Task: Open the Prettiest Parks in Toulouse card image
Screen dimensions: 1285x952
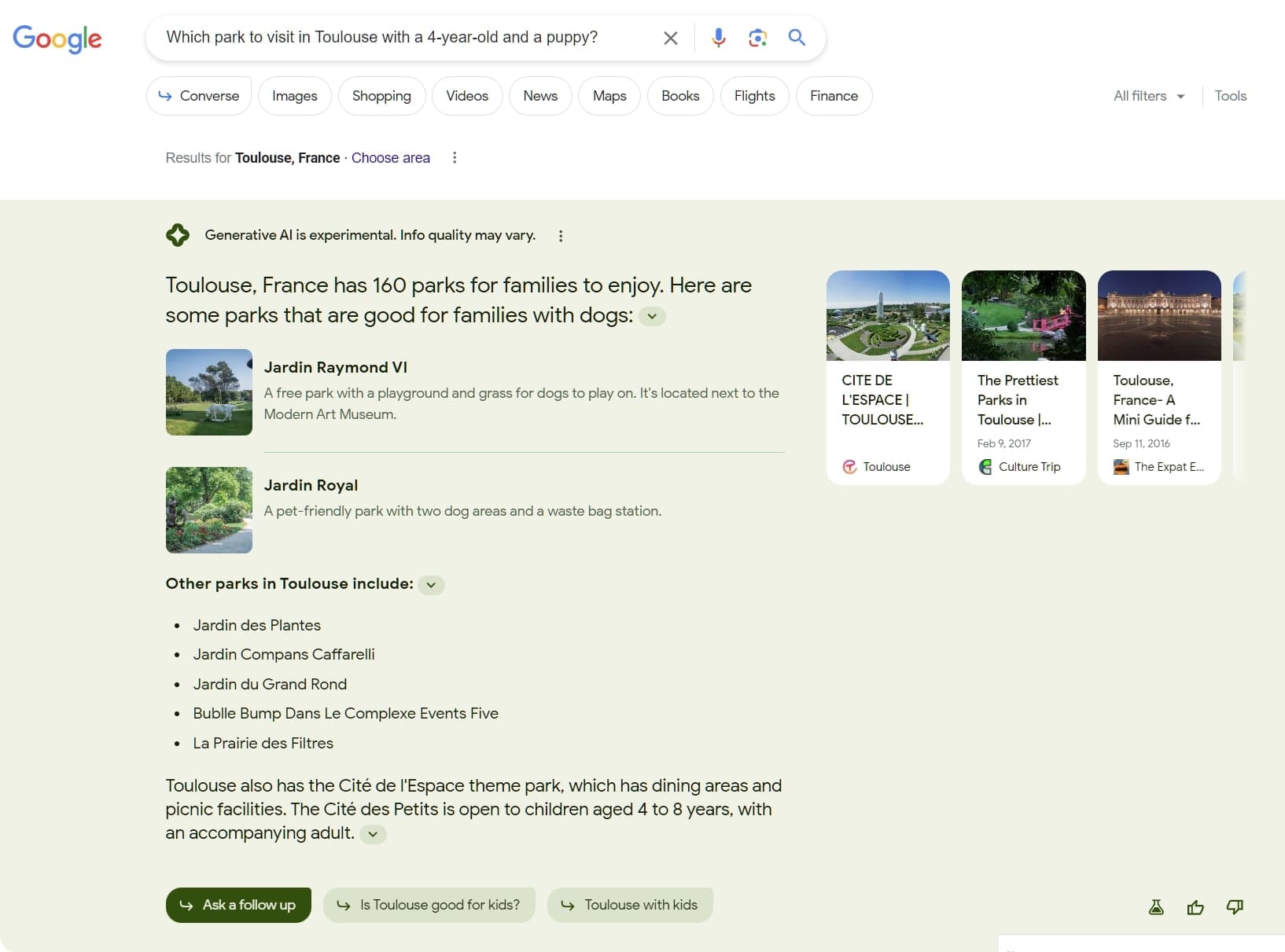Action: pos(1024,315)
